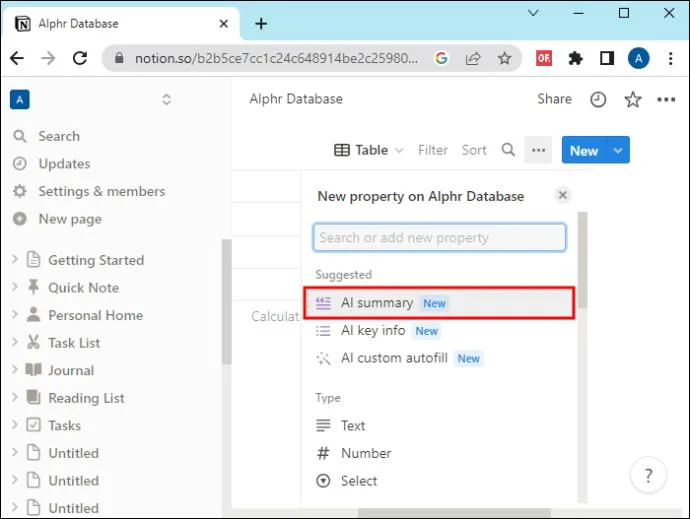
Task: Create a New page from the sidebar
Action: pyautogui.click(x=70, y=219)
